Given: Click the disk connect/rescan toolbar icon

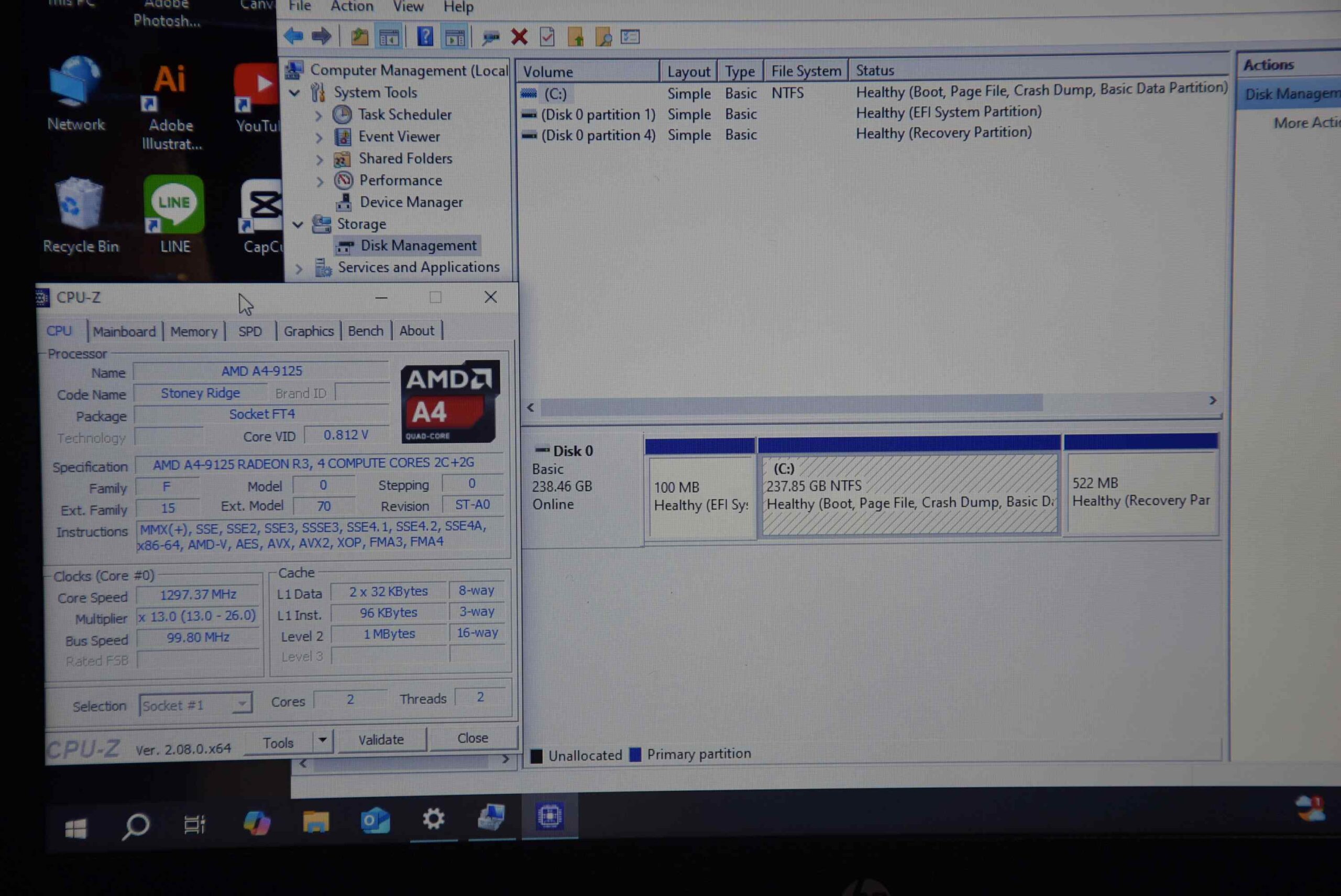Looking at the screenshot, I should pyautogui.click(x=490, y=38).
